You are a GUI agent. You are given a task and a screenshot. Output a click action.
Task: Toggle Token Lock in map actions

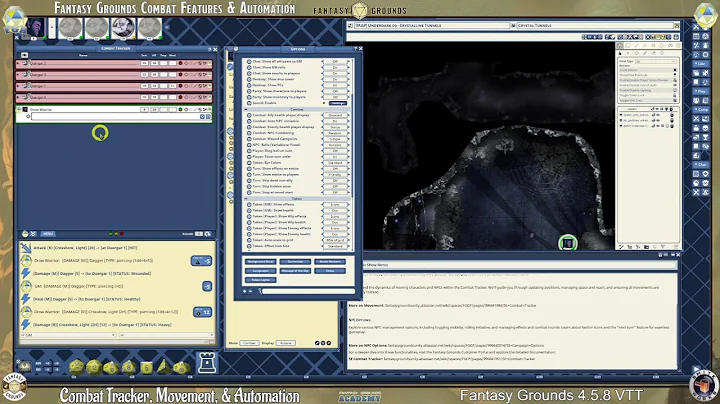pos(647,95)
